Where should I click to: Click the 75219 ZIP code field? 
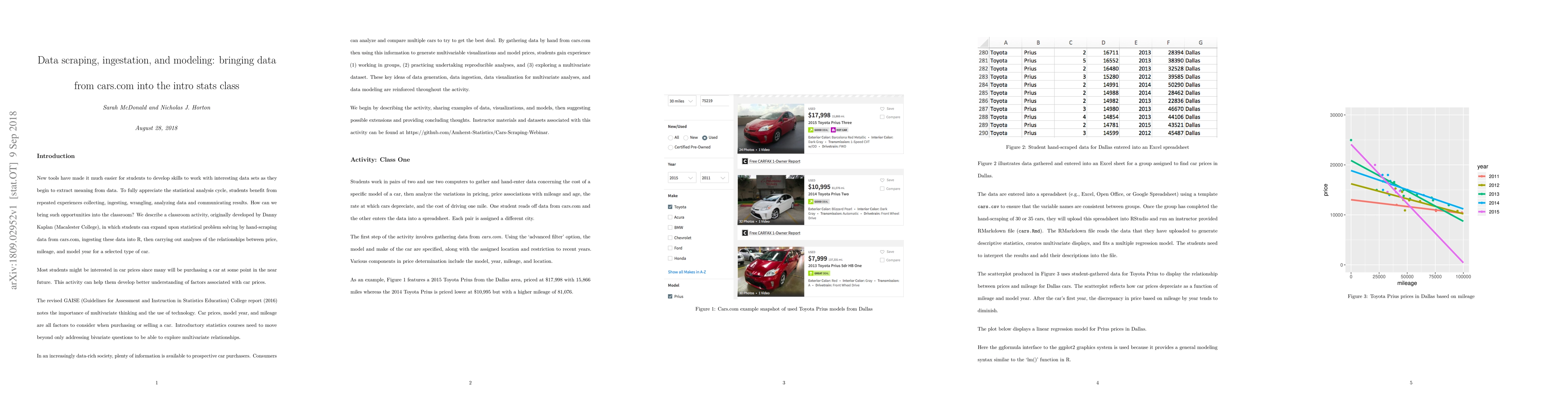pyautogui.click(x=714, y=101)
